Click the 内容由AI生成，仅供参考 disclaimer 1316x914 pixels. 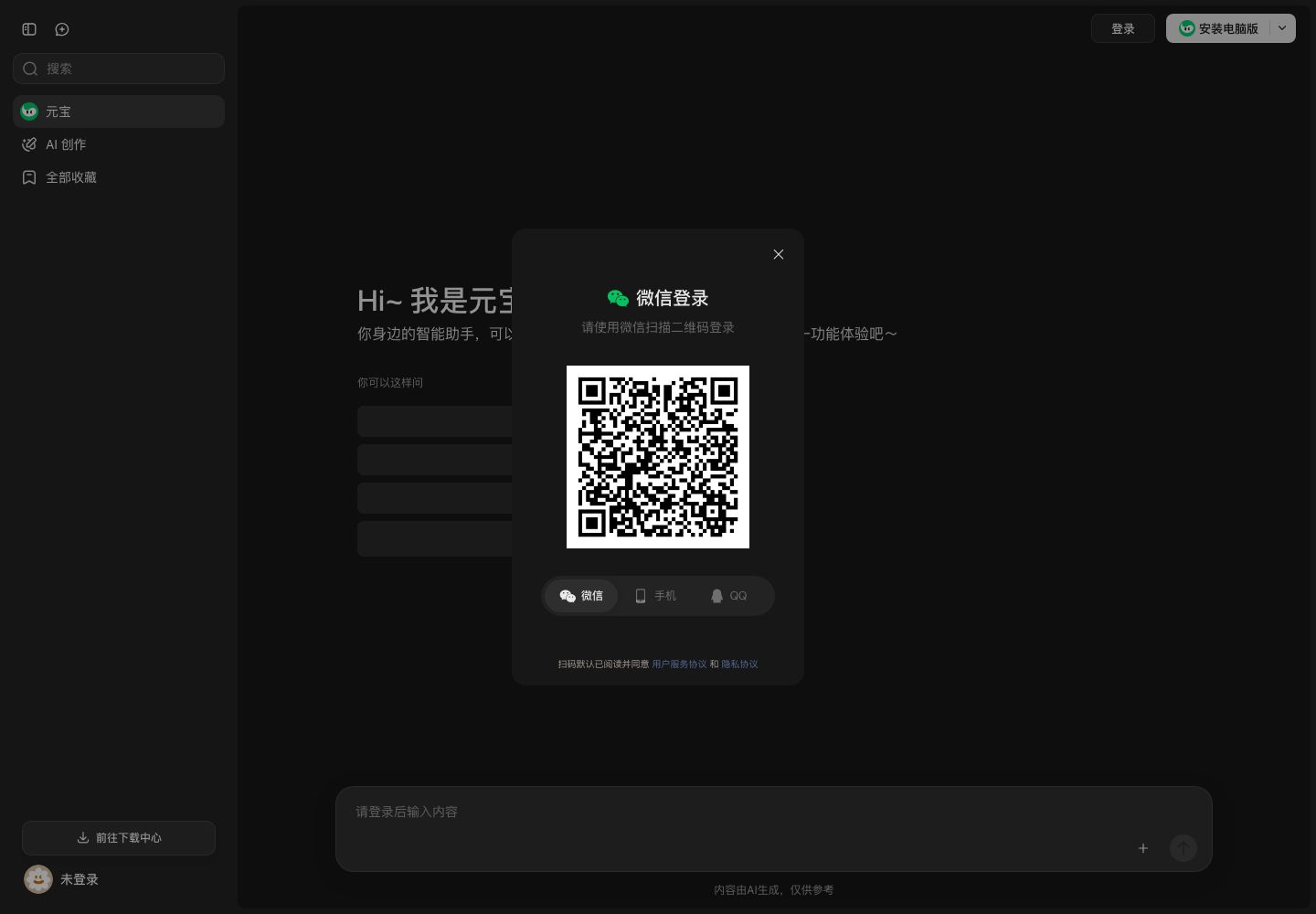point(774,890)
